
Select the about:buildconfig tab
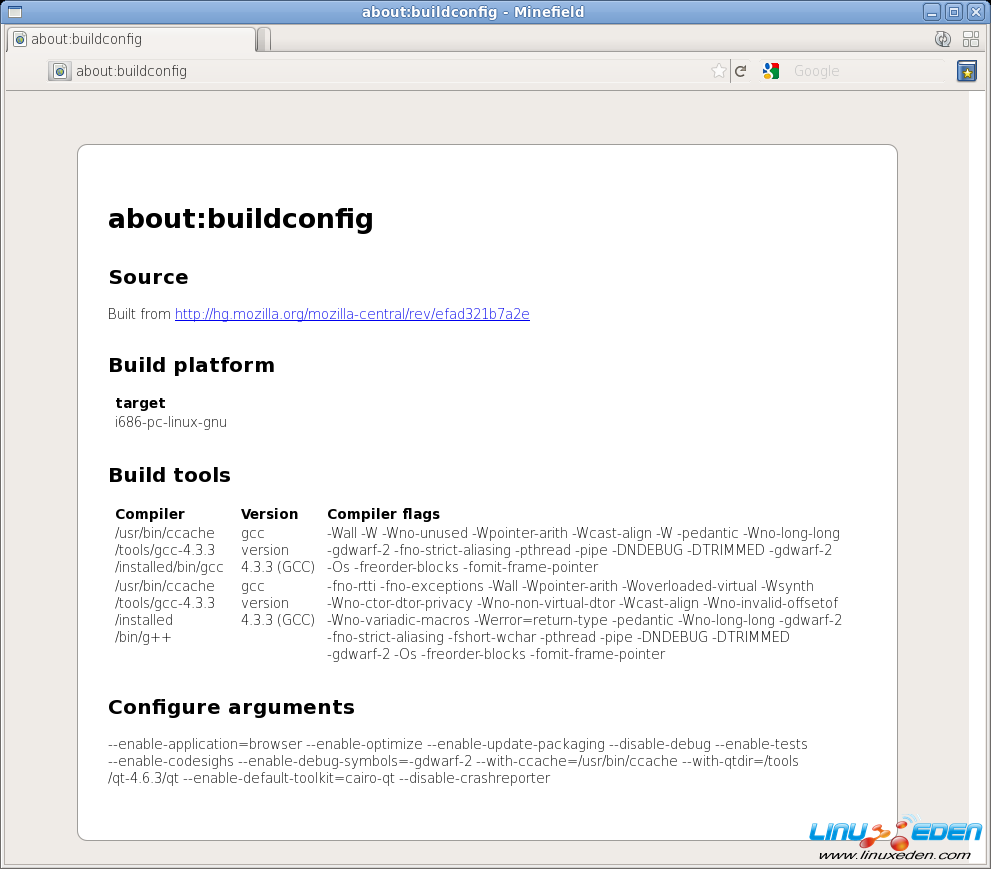coord(130,39)
